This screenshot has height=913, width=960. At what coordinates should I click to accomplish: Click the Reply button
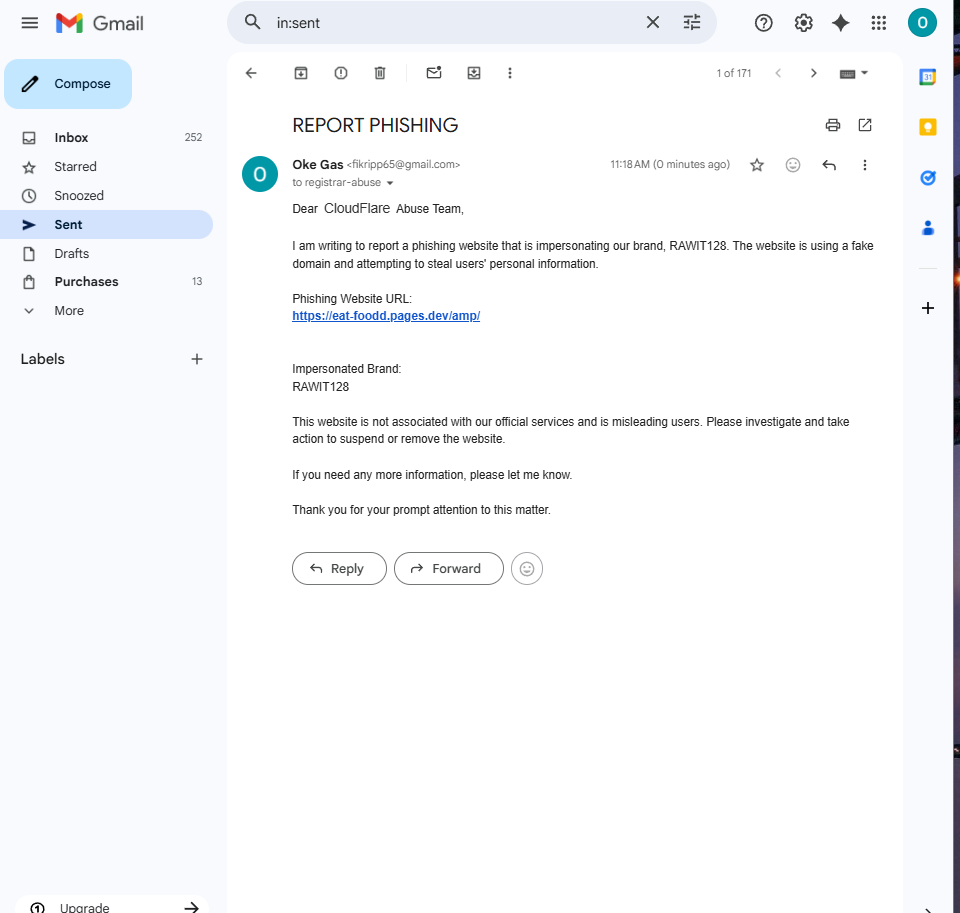(339, 569)
